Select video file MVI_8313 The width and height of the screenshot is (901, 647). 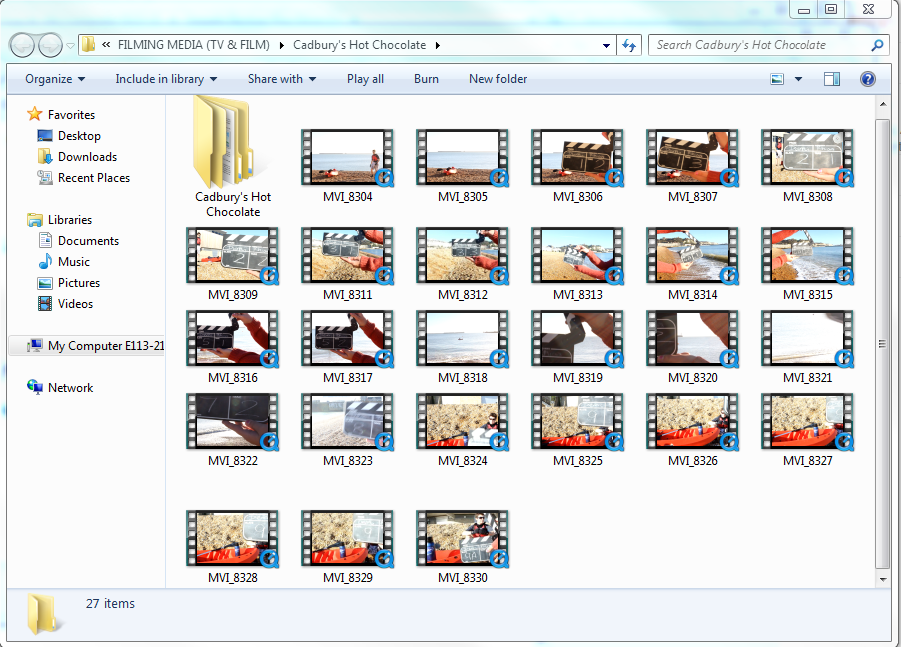coord(577,264)
